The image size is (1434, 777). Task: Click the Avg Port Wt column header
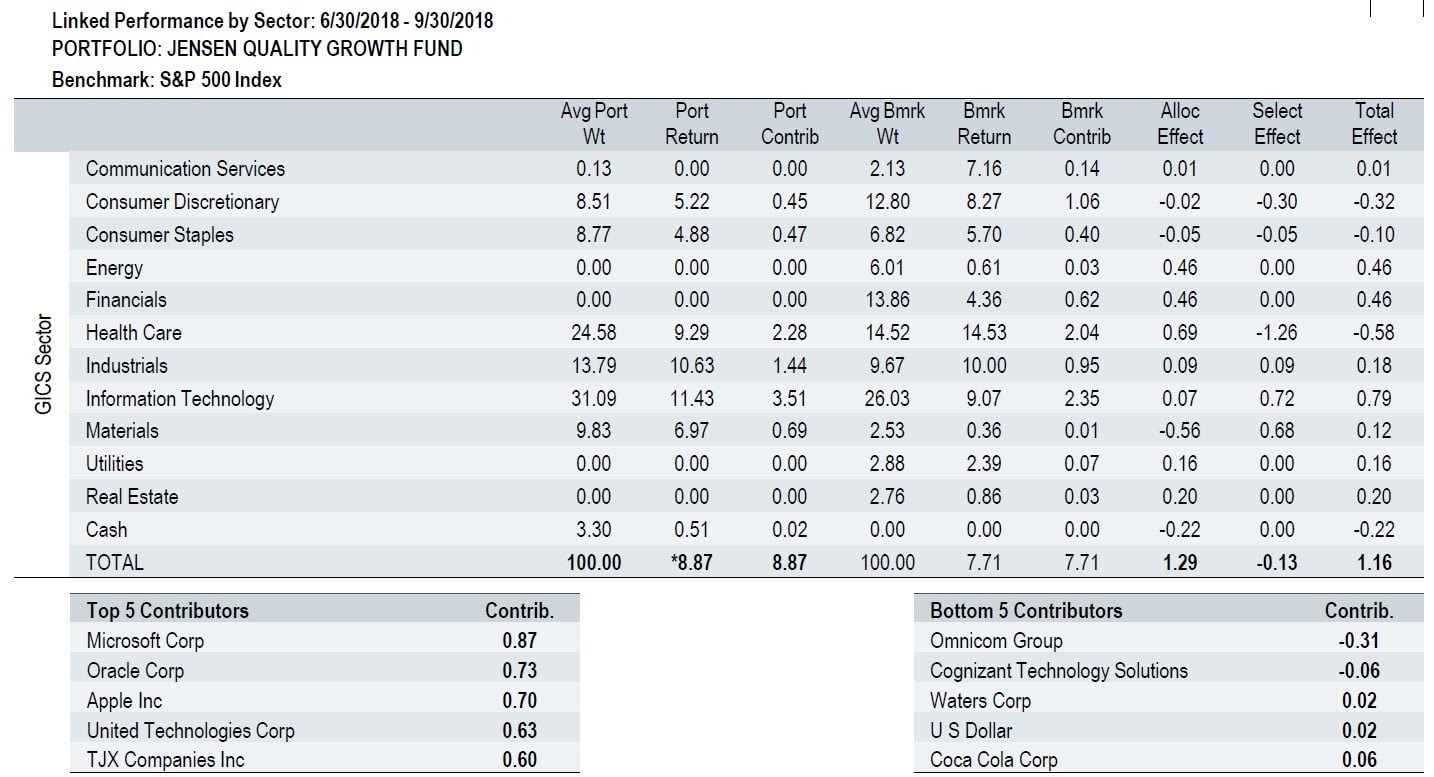tap(594, 124)
